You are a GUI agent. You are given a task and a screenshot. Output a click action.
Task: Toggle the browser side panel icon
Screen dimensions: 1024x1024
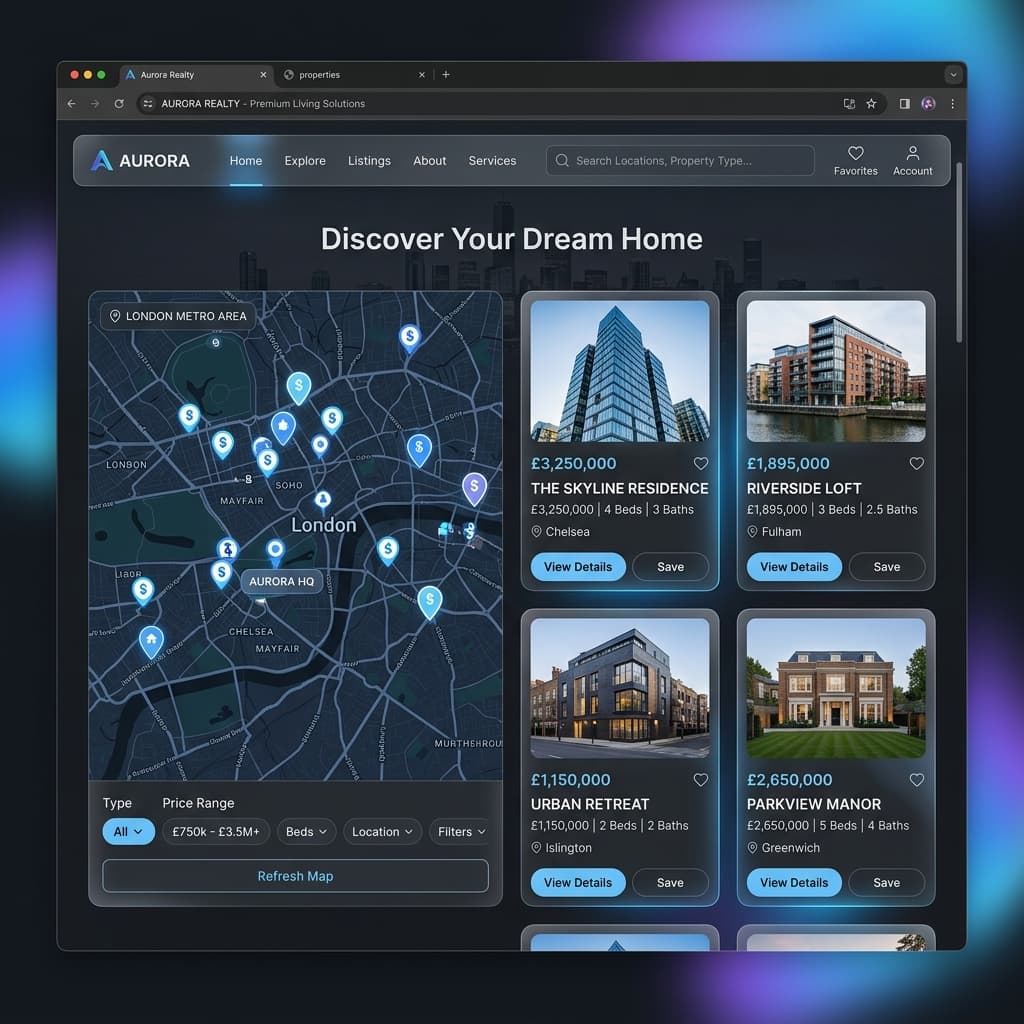click(x=904, y=104)
